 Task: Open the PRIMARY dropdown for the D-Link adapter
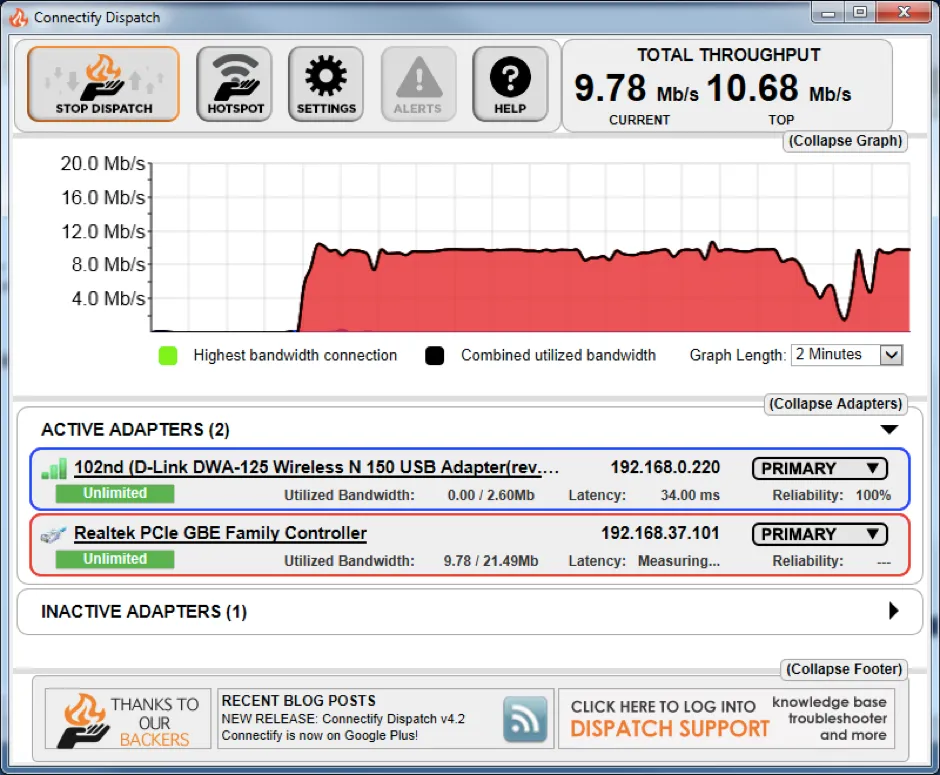tap(820, 469)
